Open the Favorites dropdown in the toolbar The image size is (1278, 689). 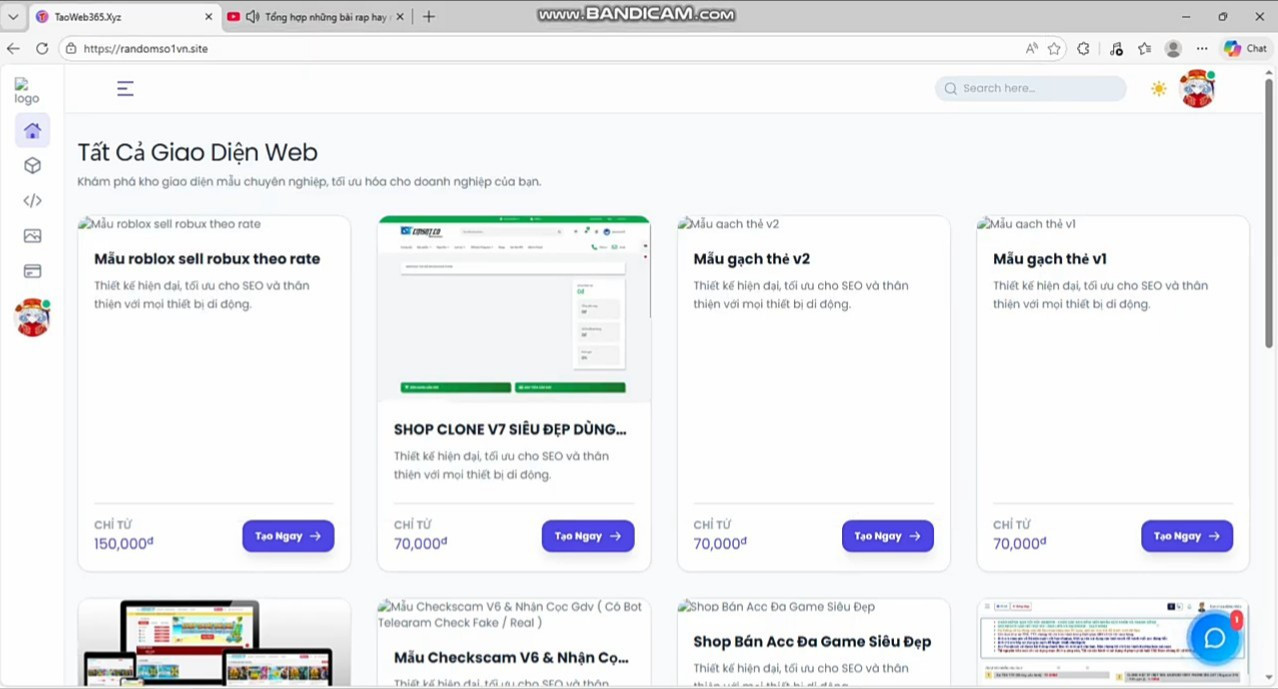click(1146, 48)
